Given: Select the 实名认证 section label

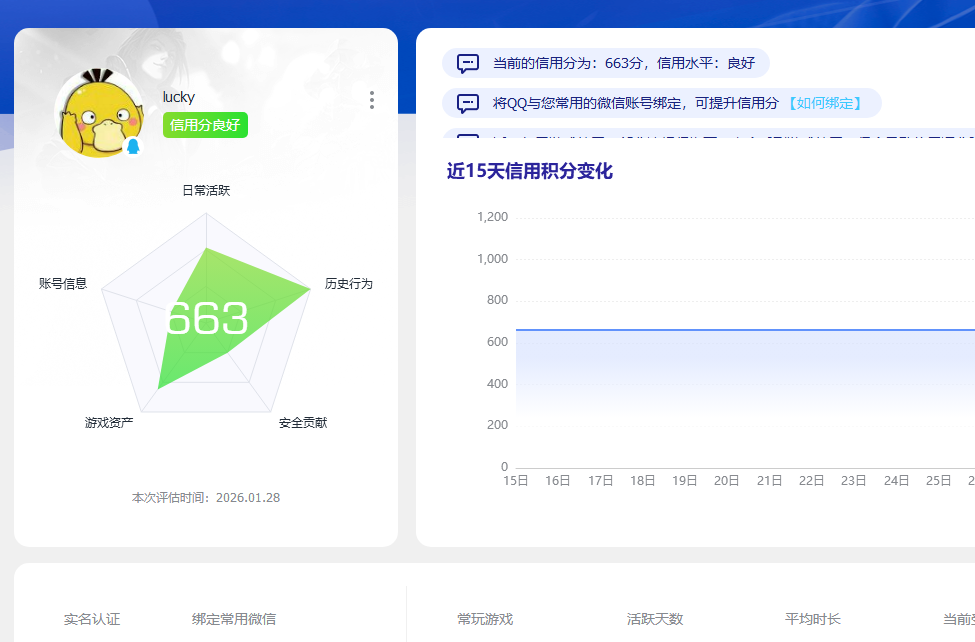Looking at the screenshot, I should pyautogui.click(x=95, y=620).
